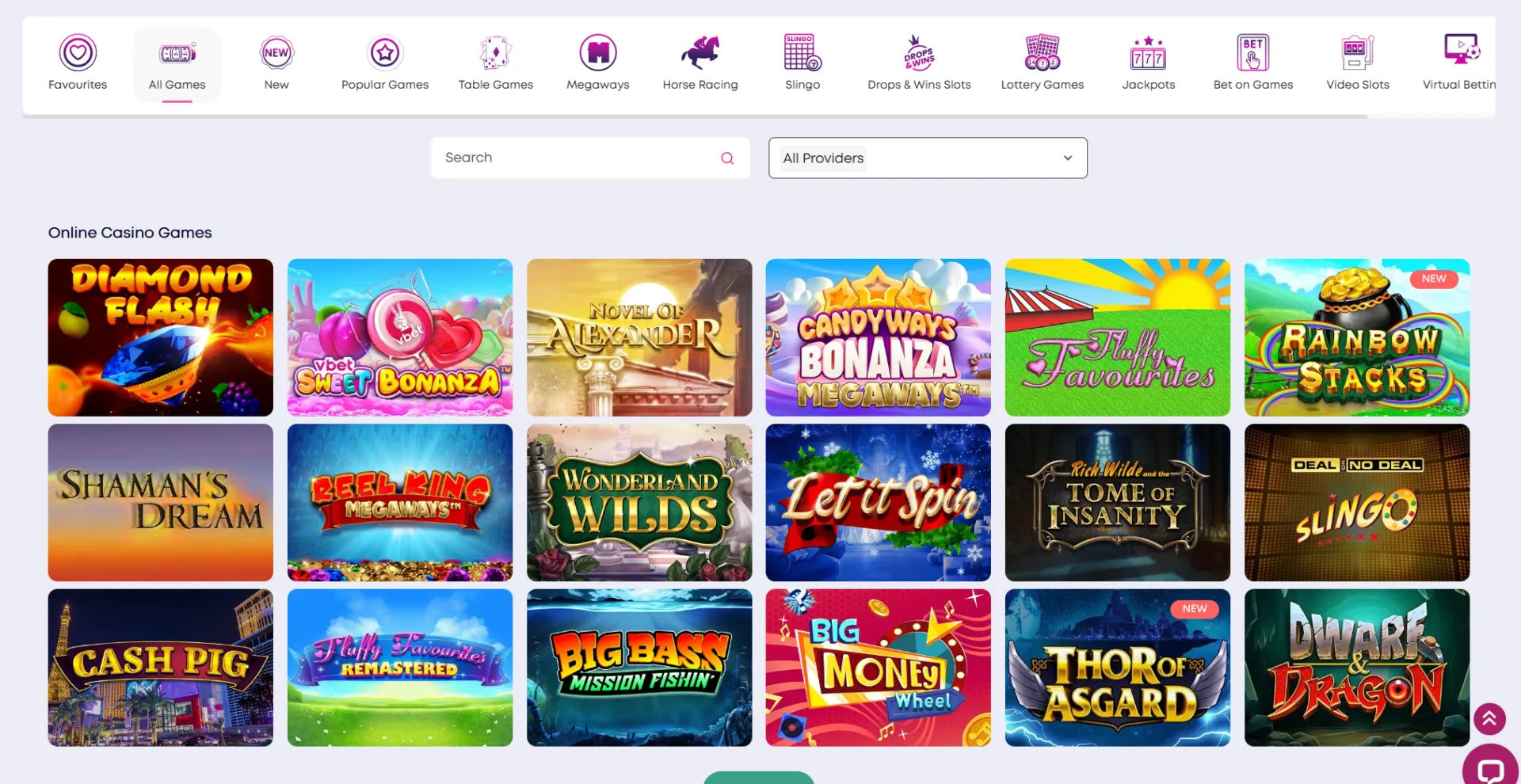Screen dimensions: 1521x784
Task: Jump back to top with the double-chevron button
Action: click(1489, 719)
